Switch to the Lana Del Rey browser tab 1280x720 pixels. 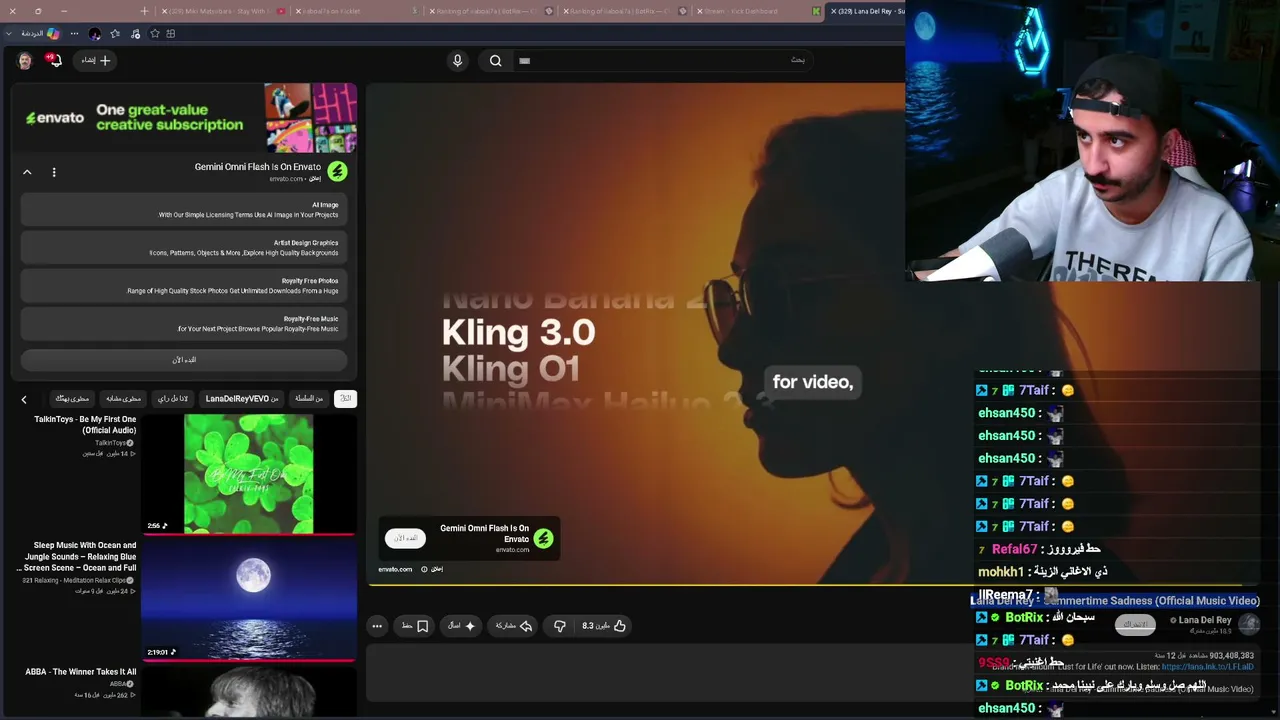[866, 11]
